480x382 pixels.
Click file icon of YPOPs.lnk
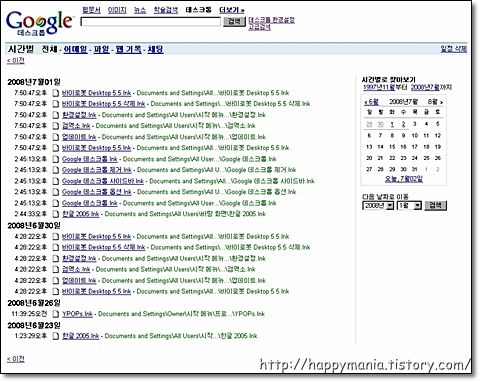[x=56, y=314]
